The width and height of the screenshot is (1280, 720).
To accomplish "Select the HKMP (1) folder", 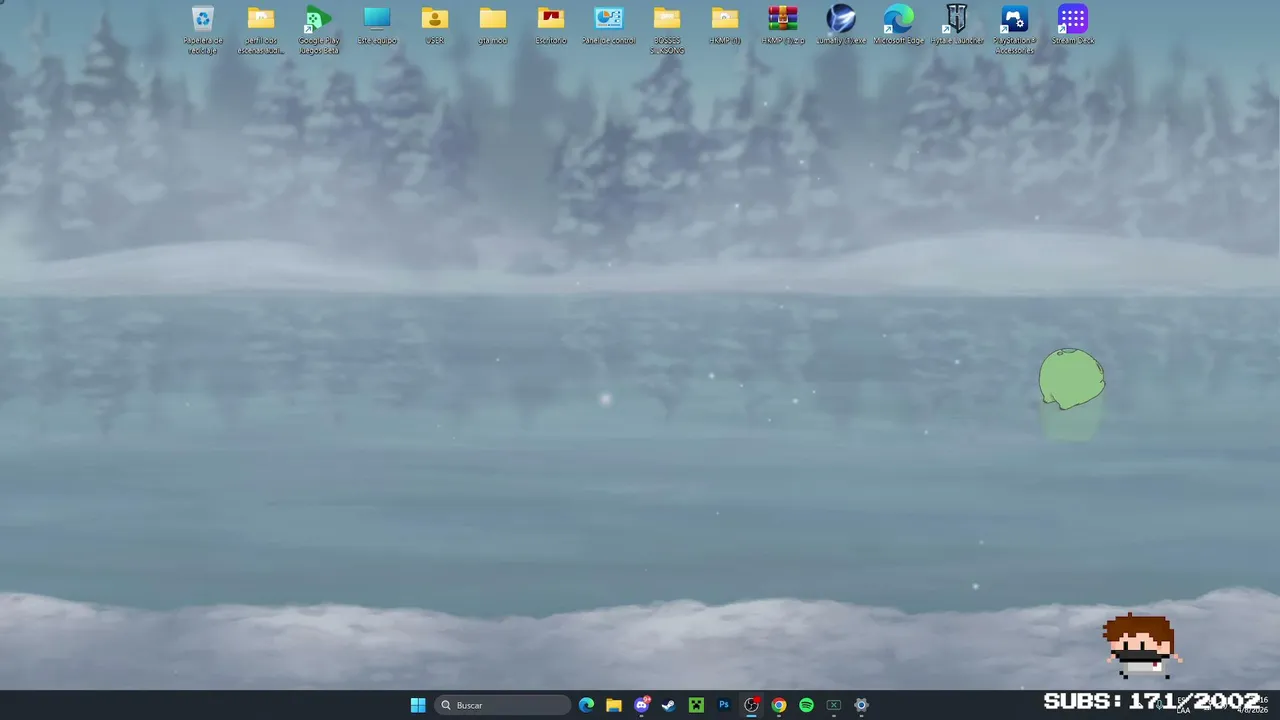I will [x=725, y=26].
